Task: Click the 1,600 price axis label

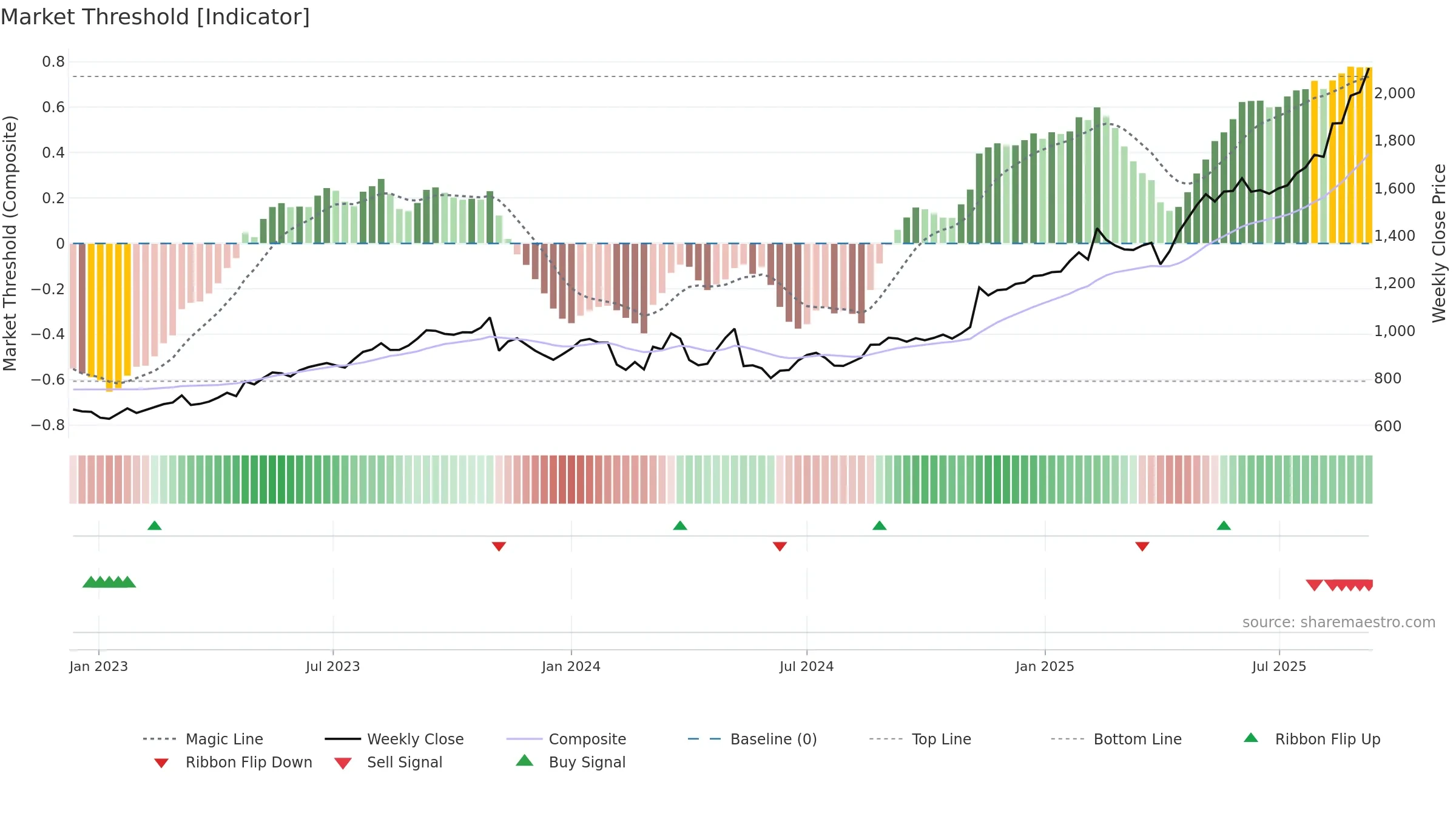Action: (x=1394, y=189)
